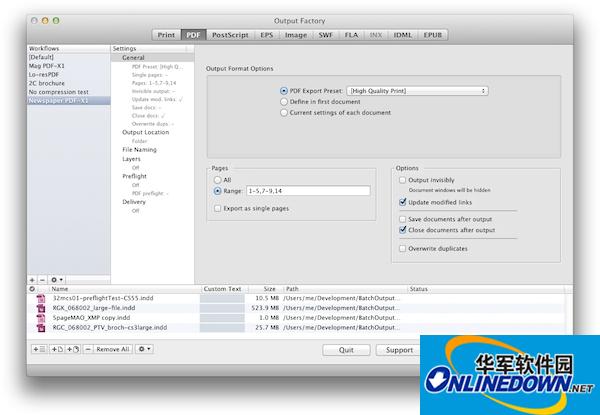The height and width of the screenshot is (415, 600).
Task: Click the Custom Text column header
Action: point(223,289)
